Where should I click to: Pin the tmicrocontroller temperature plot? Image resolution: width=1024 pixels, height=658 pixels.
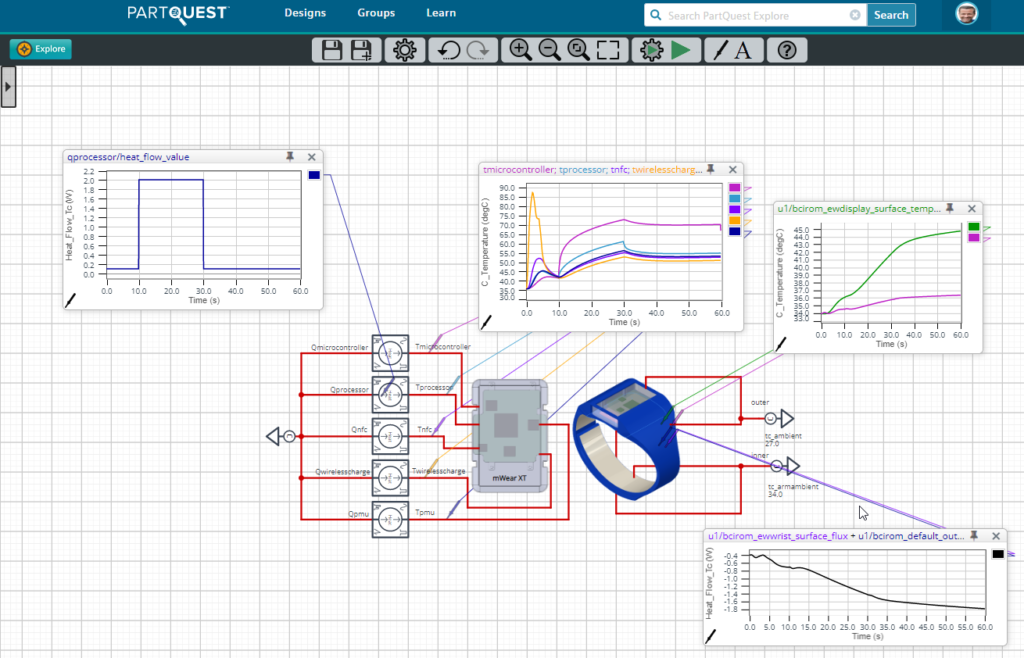[x=710, y=169]
